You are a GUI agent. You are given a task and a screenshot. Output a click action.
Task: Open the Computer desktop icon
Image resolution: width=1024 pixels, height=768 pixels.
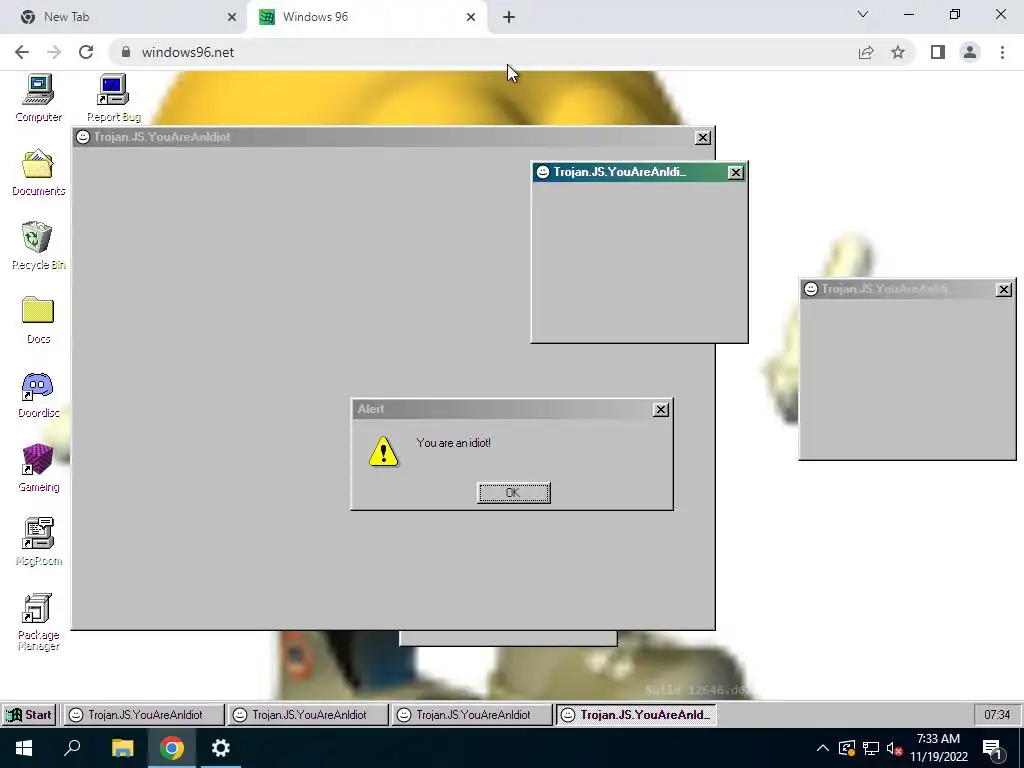[38, 98]
